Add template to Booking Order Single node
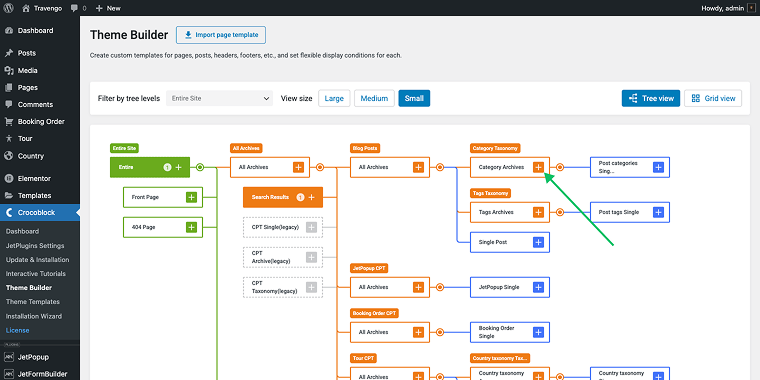The image size is (760, 380). click(x=538, y=332)
